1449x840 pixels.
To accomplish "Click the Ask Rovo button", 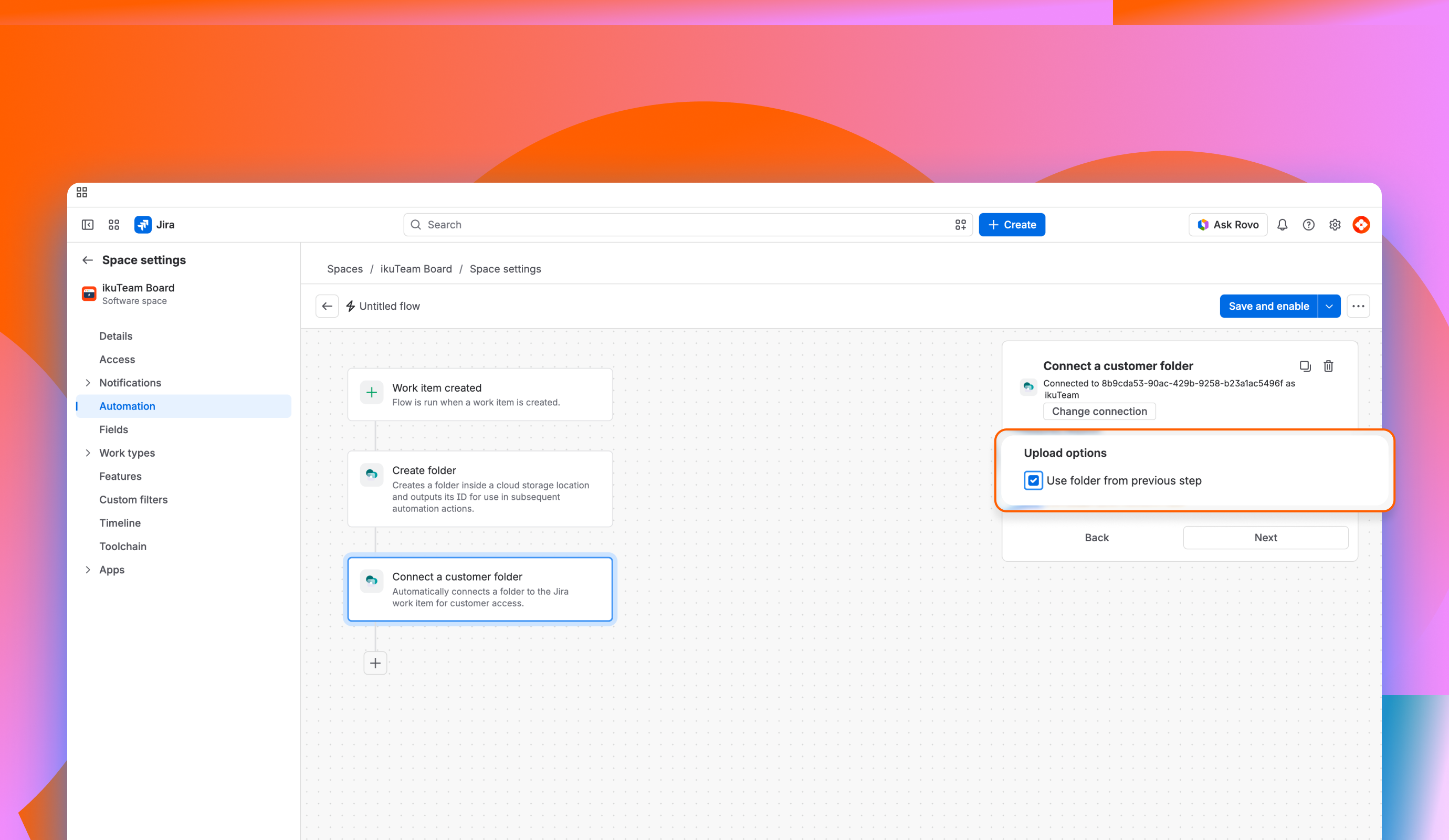I will (1228, 225).
